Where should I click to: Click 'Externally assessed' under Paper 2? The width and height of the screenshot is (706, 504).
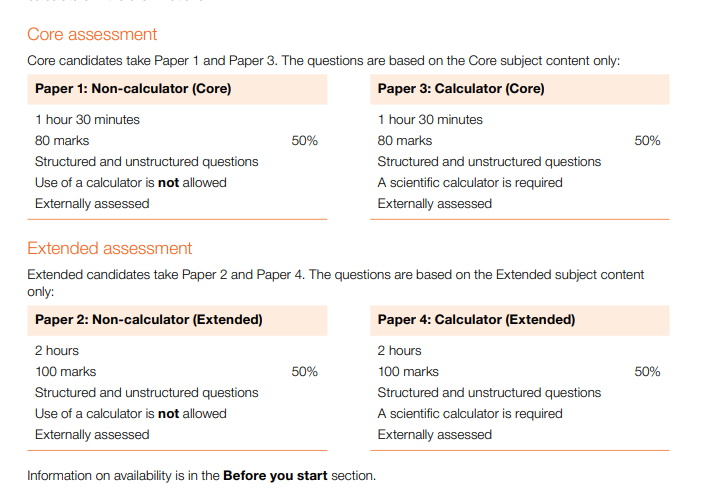(x=92, y=435)
